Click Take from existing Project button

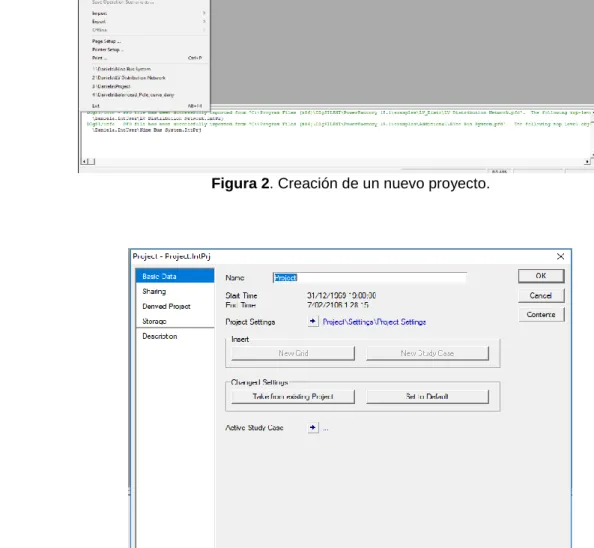pyautogui.click(x=293, y=397)
